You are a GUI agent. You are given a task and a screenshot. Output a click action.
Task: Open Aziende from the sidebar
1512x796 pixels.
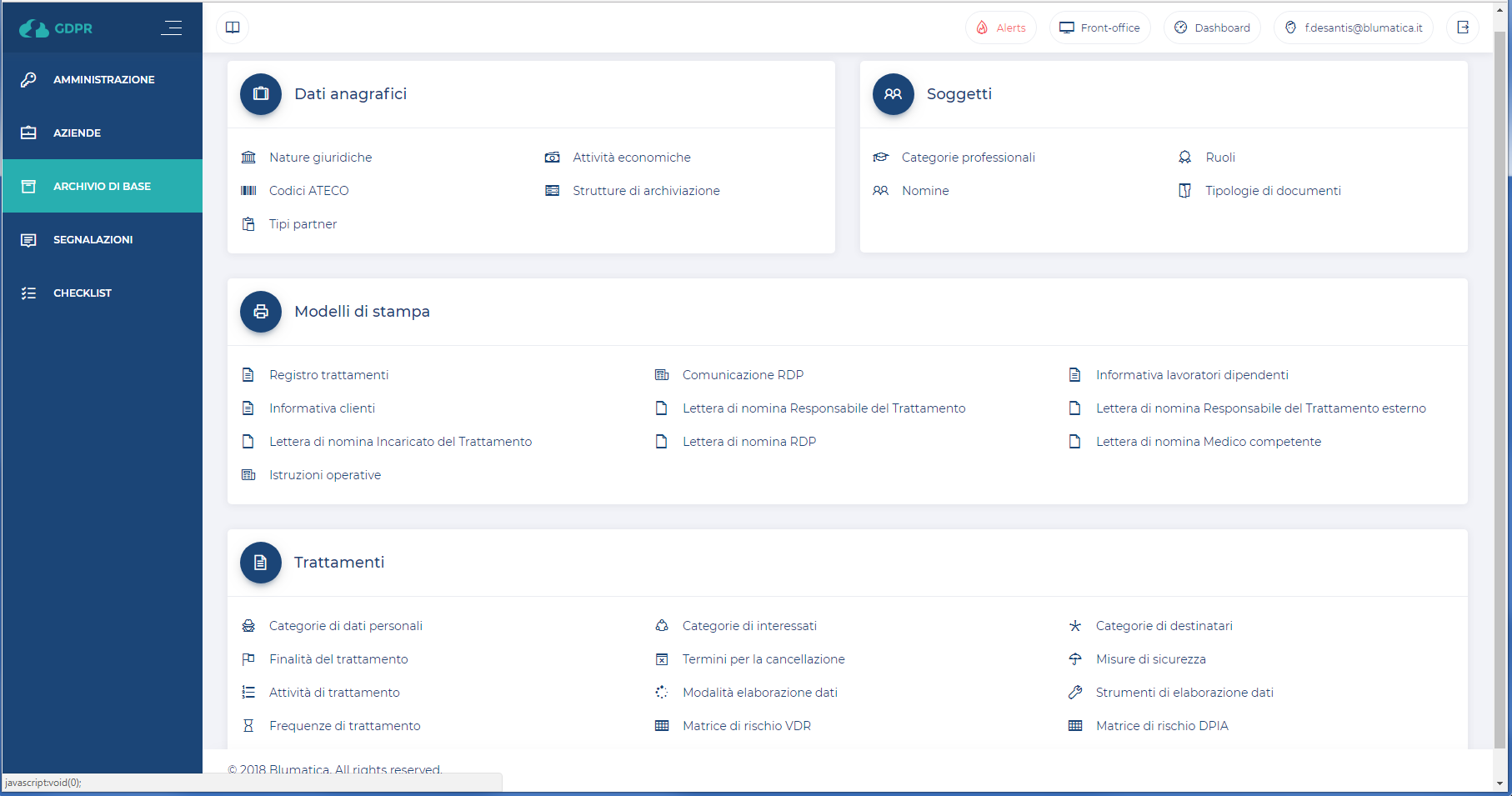[x=77, y=133]
